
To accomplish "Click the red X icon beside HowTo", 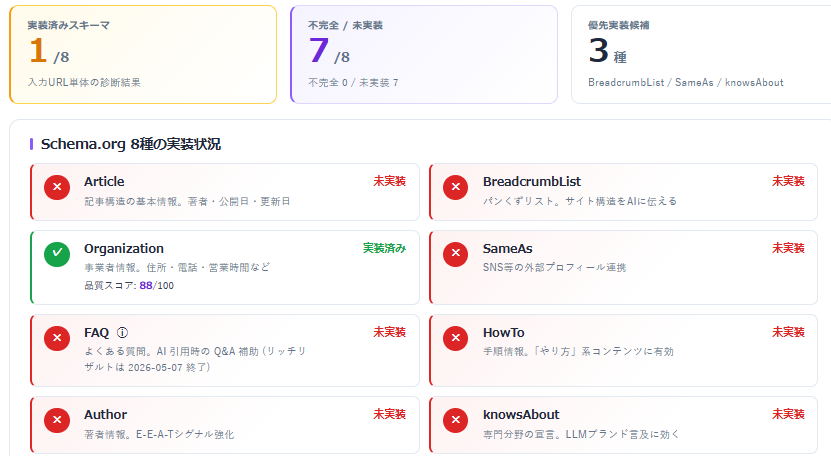I will [x=456, y=338].
